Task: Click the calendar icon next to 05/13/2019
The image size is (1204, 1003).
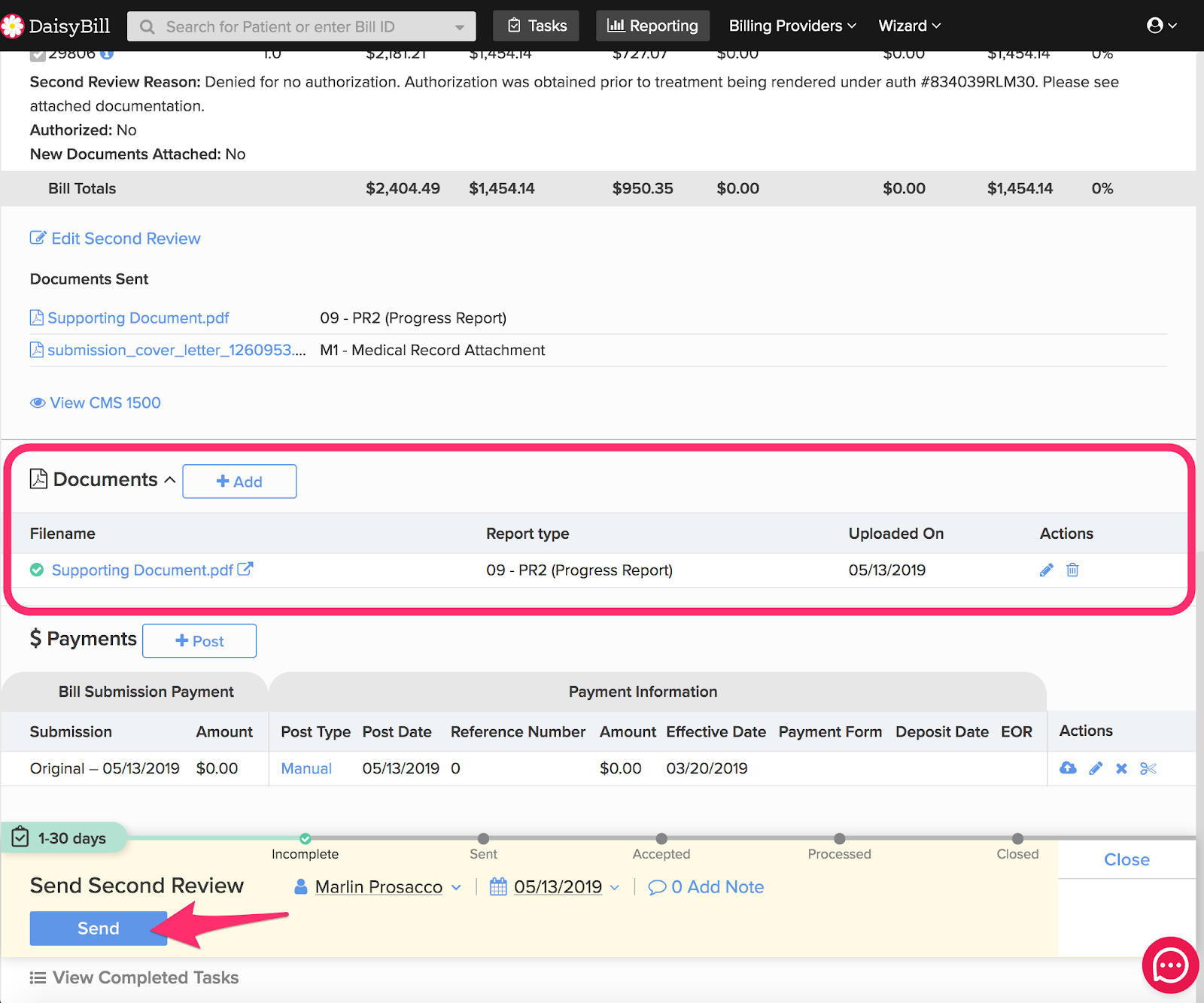Action: pos(498,886)
